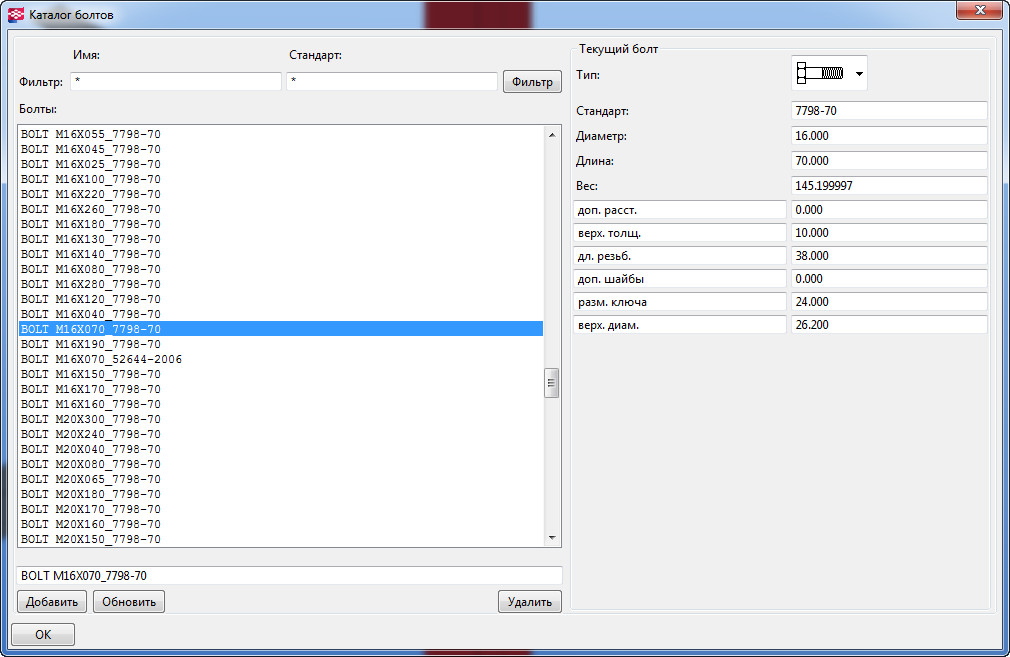Viewport: 1010px width, 657px height.
Task: Select BOLT M16X160_7798-70 in list
Action: (281, 404)
